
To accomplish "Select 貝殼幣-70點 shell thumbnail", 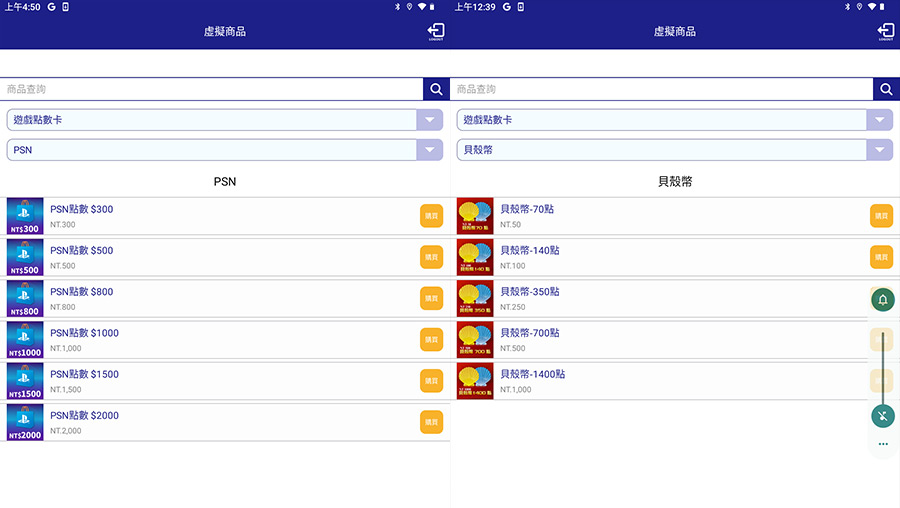I will tap(475, 216).
